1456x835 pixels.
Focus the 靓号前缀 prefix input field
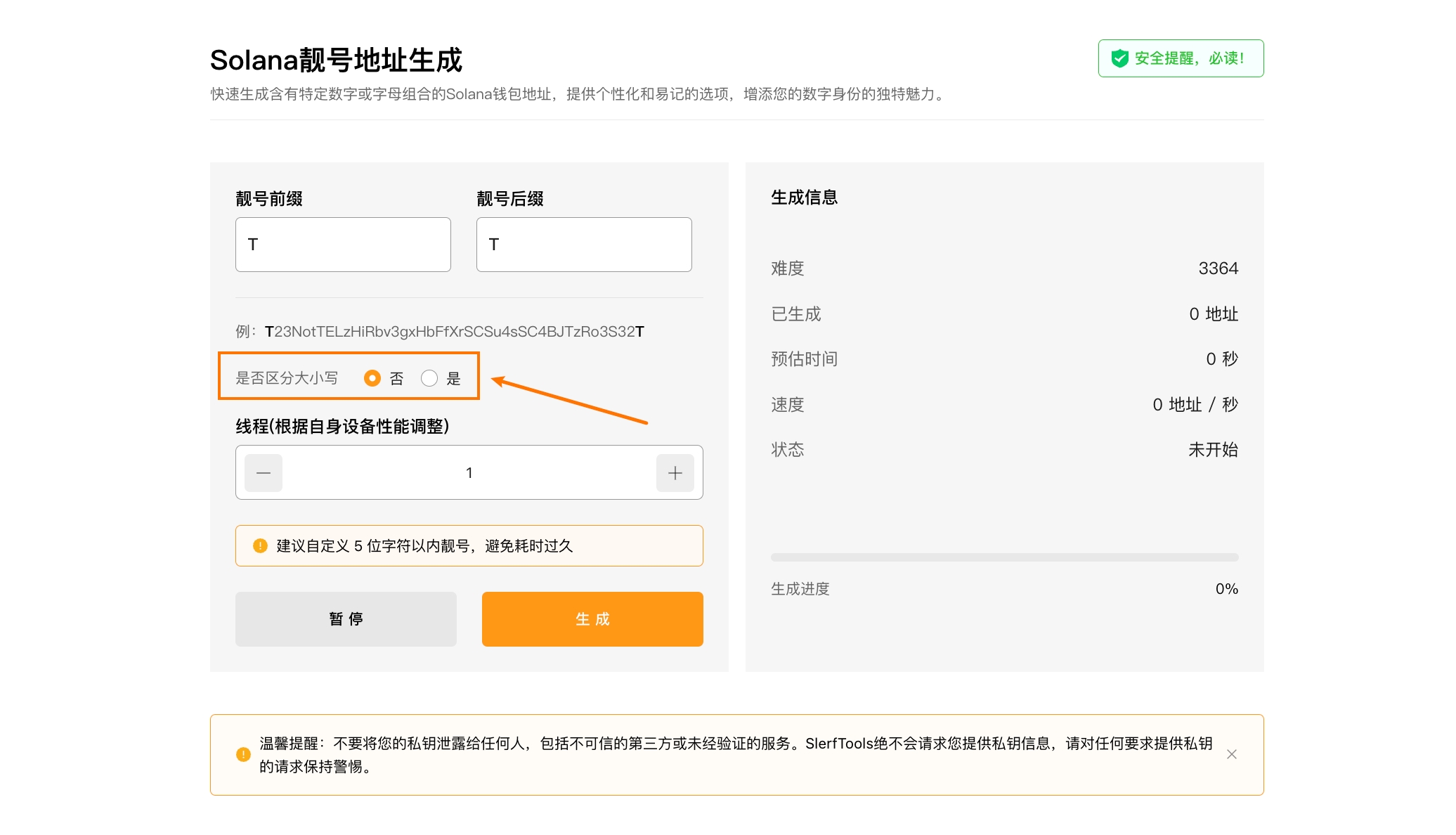[343, 245]
